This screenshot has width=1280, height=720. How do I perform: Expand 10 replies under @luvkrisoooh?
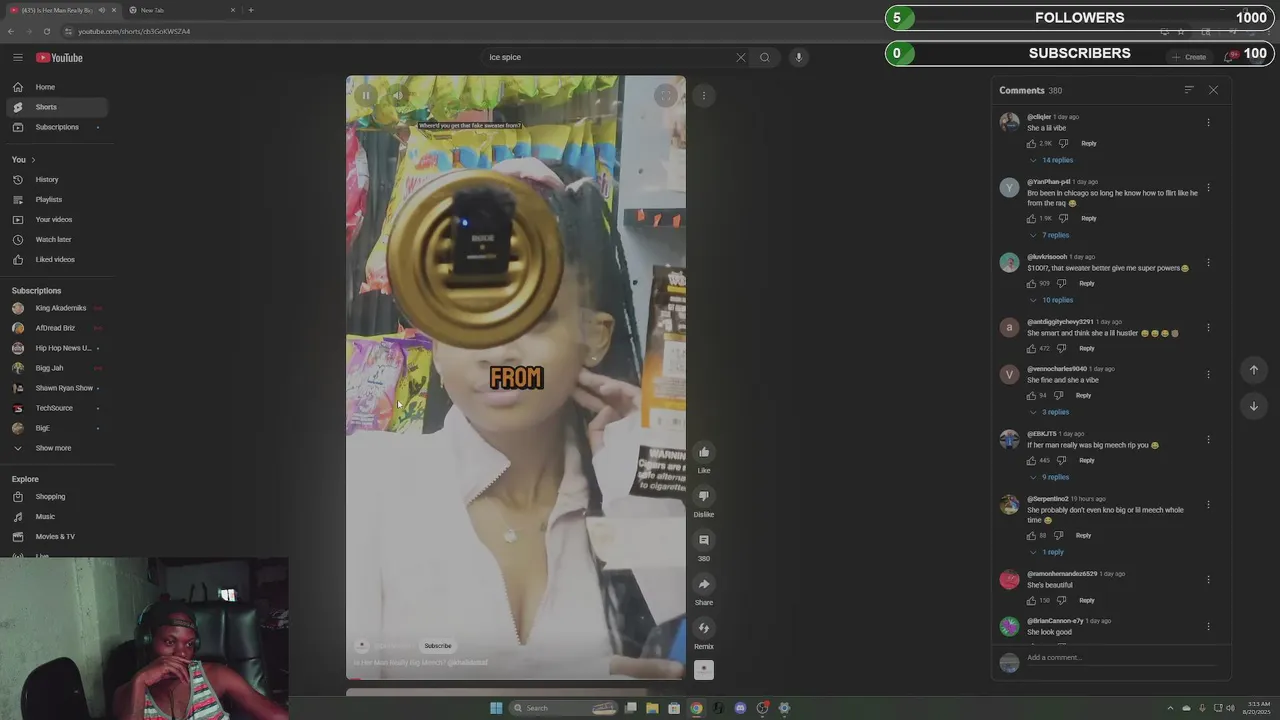[1053, 300]
